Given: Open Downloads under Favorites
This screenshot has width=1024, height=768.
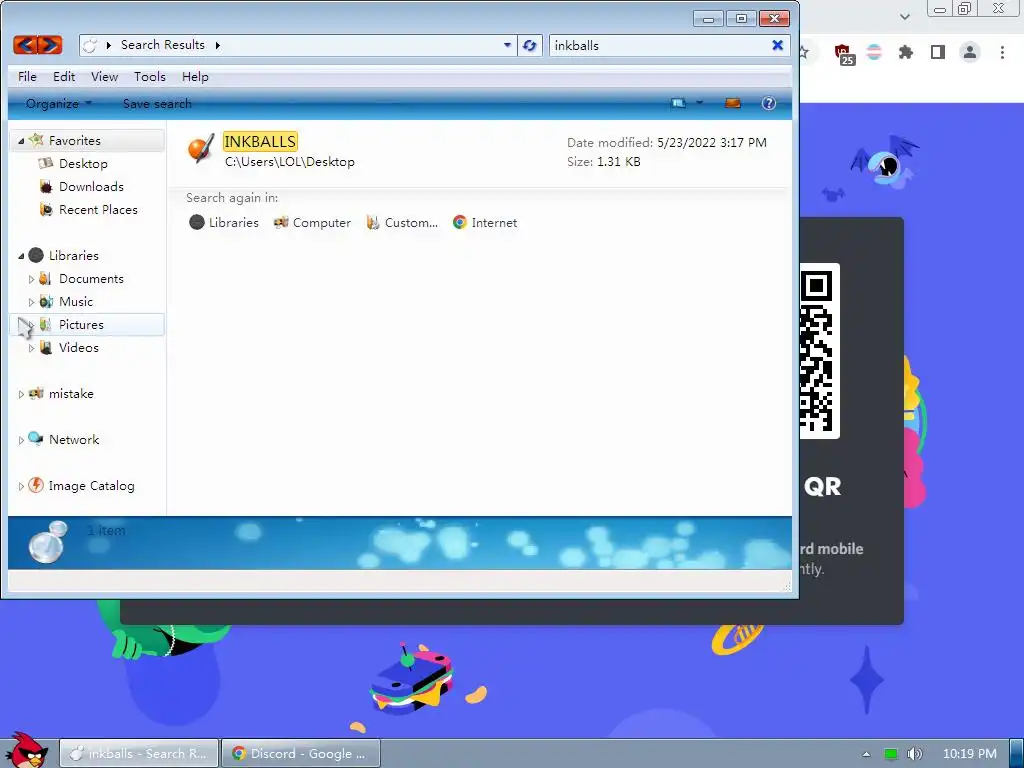Looking at the screenshot, I should coord(91,187).
